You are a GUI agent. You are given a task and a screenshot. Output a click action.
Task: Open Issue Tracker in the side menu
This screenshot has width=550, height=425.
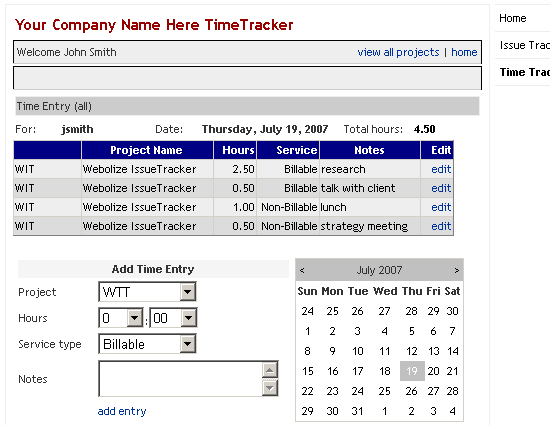525,45
